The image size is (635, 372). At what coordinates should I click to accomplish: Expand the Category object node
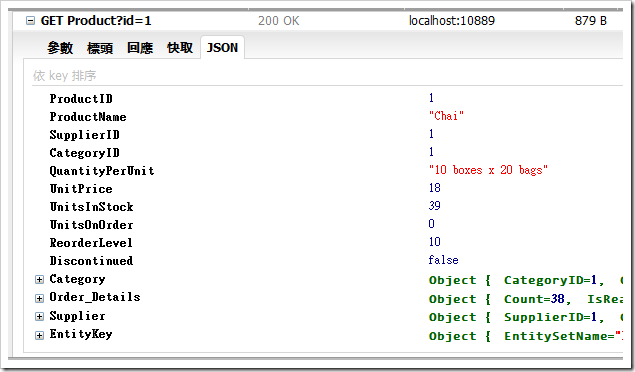tap(39, 280)
